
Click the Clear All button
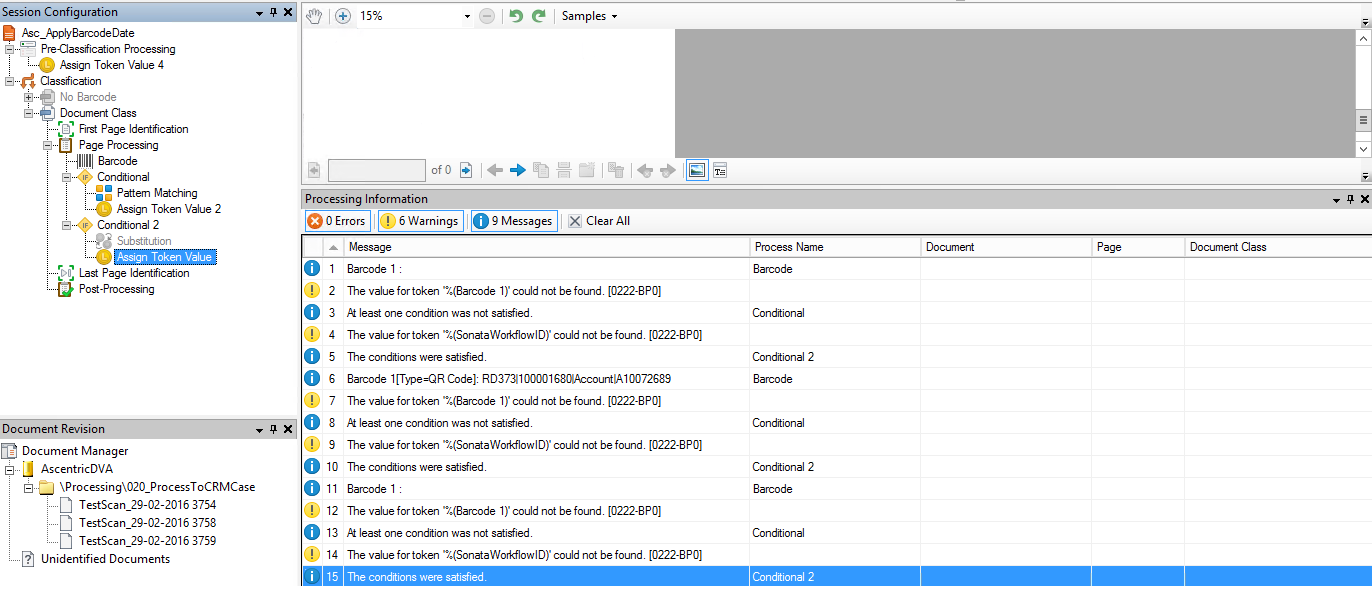(x=598, y=221)
